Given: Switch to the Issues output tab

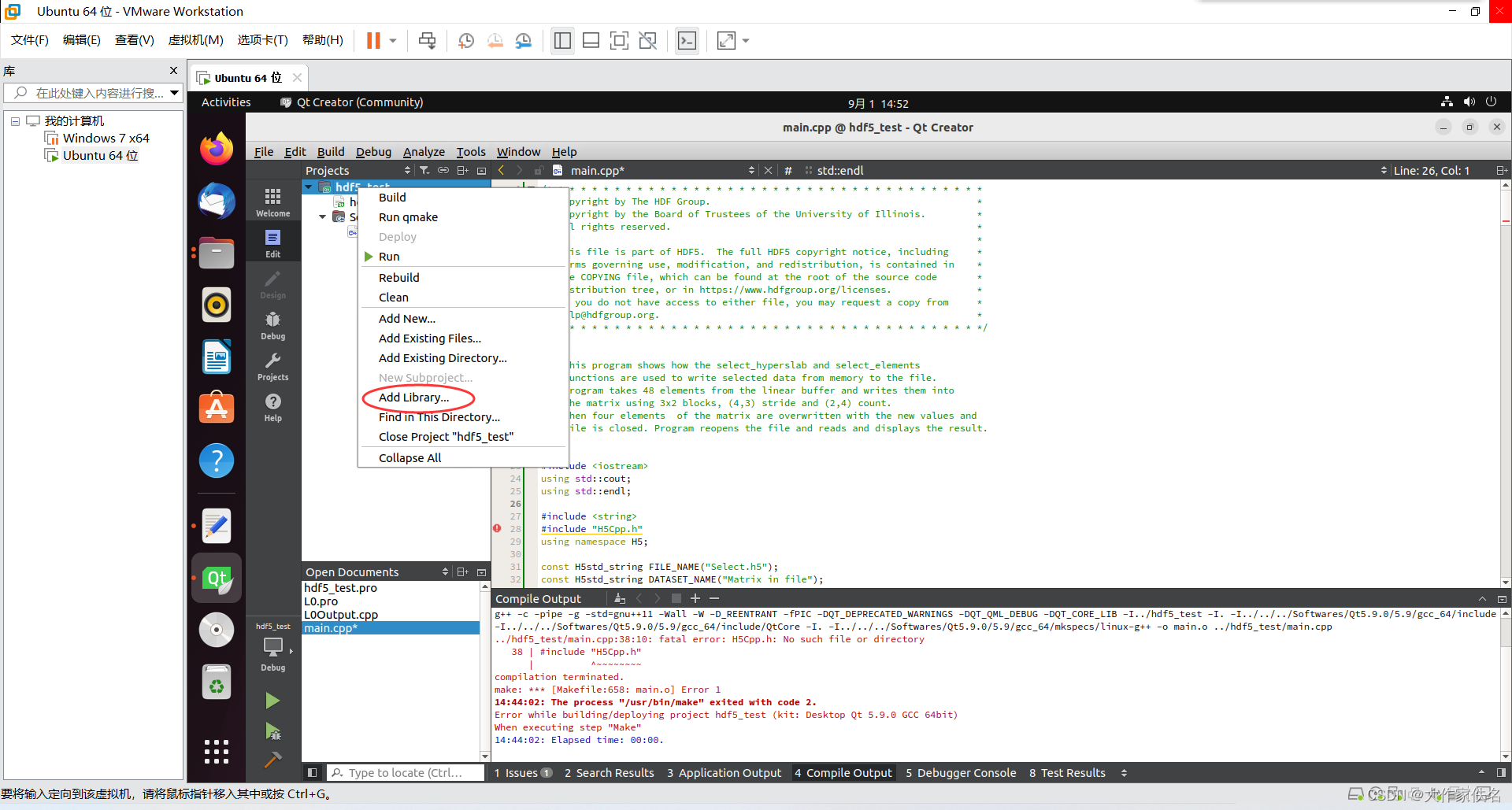Looking at the screenshot, I should coord(523,772).
